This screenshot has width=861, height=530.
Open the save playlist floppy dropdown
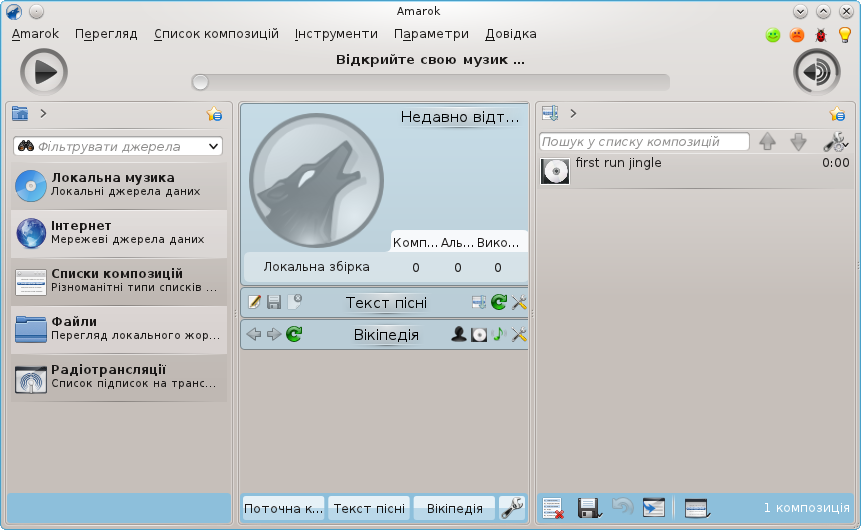pyautogui.click(x=589, y=508)
